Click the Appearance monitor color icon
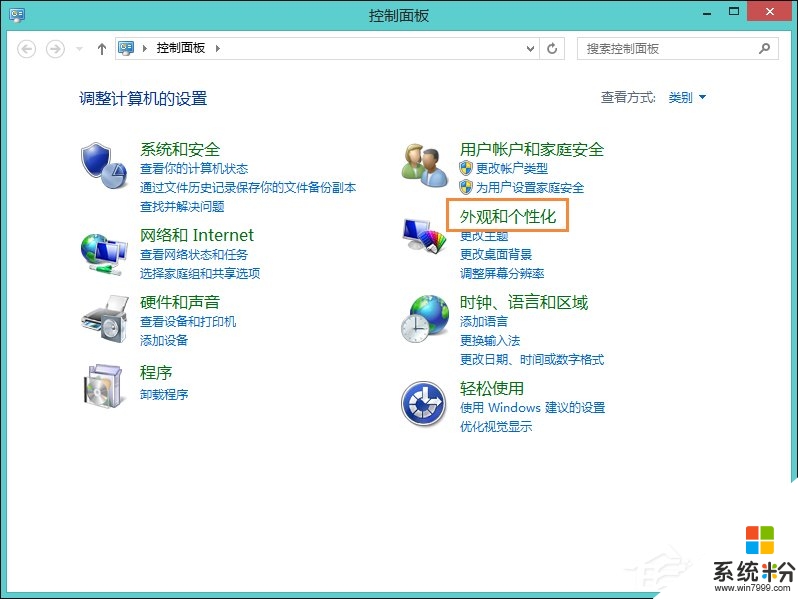Screen dimensions: 798x599 tap(423, 235)
